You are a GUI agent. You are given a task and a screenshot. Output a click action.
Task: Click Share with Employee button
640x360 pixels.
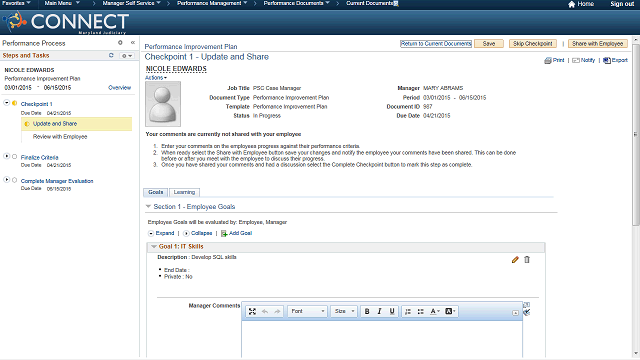(598, 44)
